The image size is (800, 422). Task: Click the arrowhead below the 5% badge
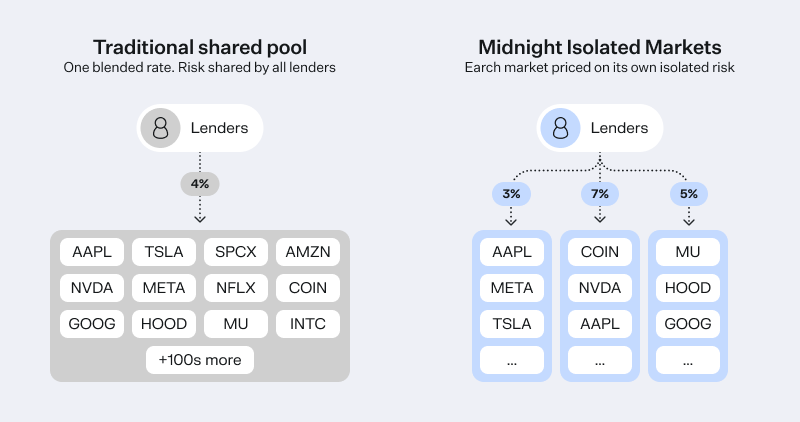(689, 221)
